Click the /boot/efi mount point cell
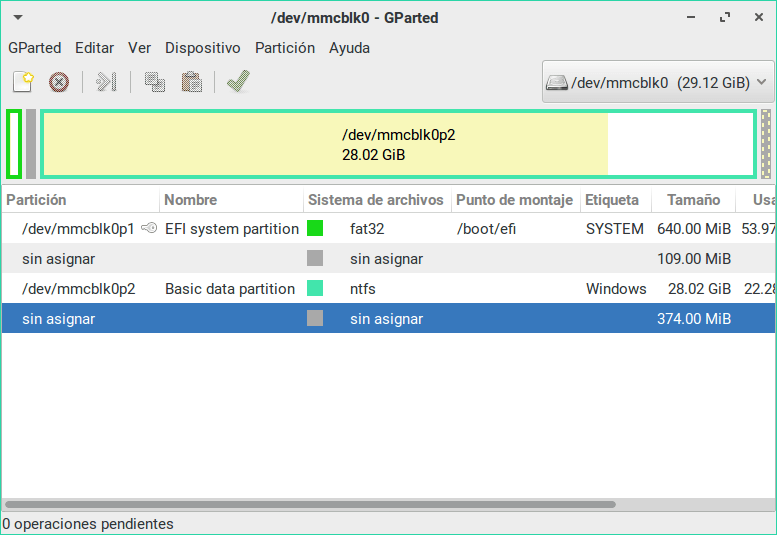Screen dimensions: 777x535 [x=486, y=228]
